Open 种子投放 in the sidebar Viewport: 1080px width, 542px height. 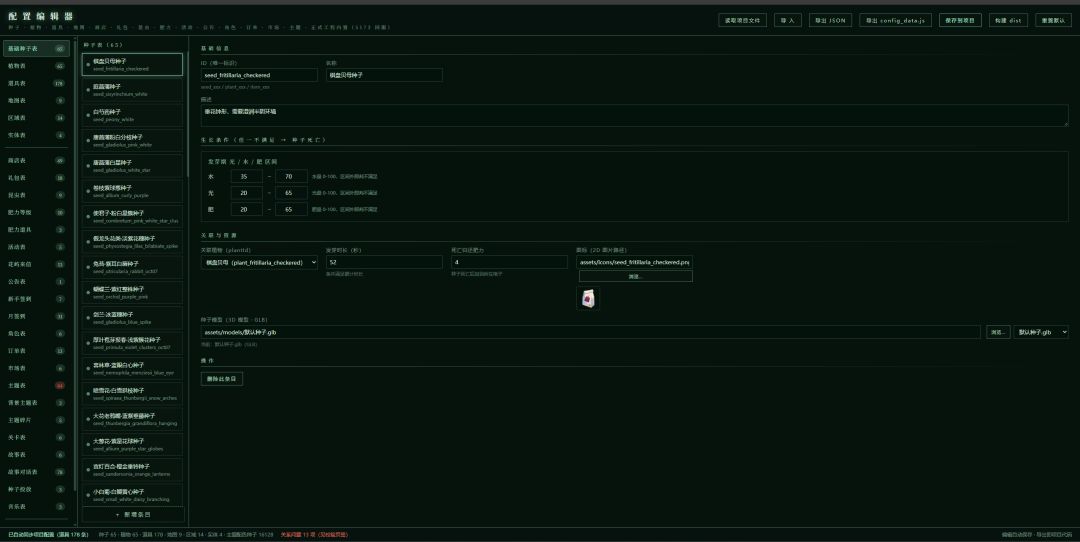pos(36,489)
